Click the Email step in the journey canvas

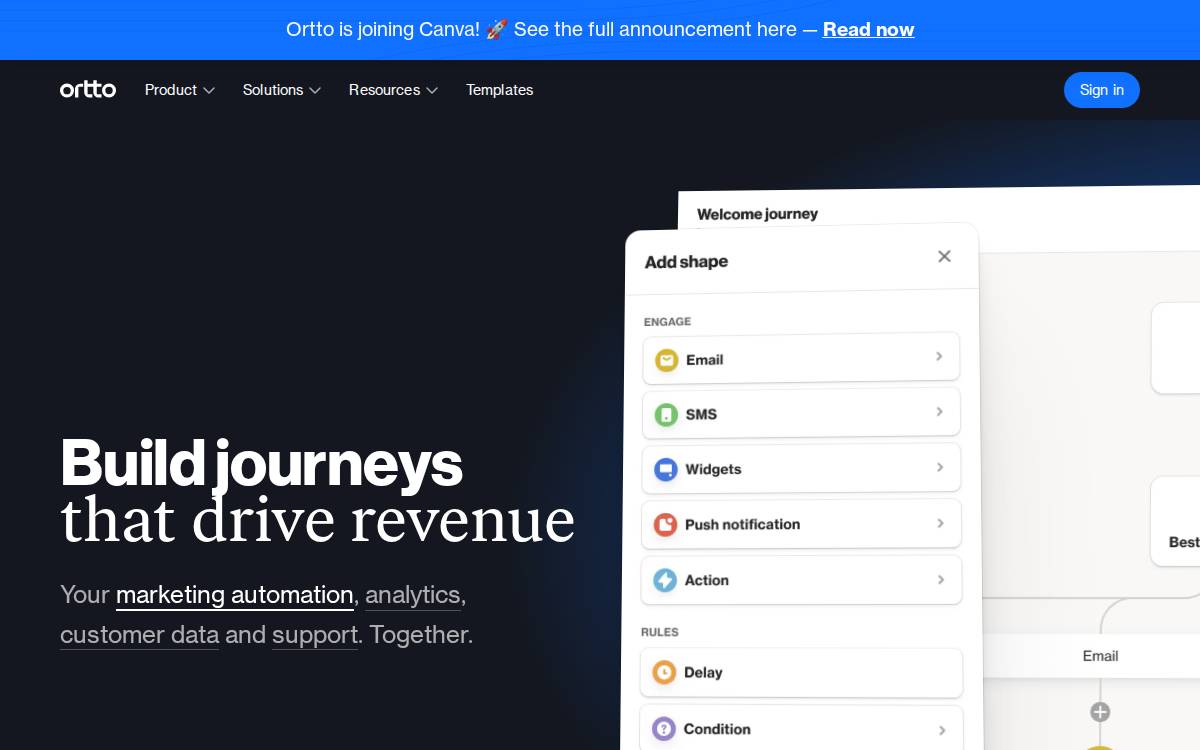(1100, 656)
